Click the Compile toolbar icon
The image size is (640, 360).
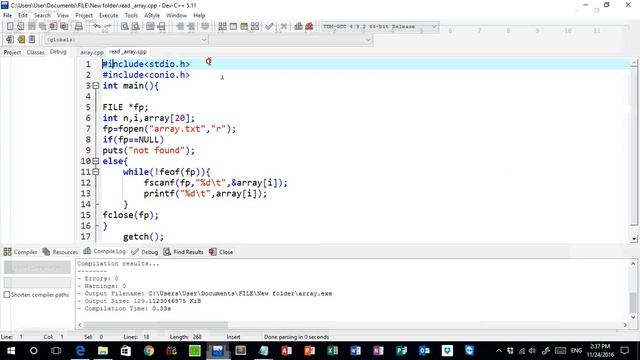pos(222,27)
